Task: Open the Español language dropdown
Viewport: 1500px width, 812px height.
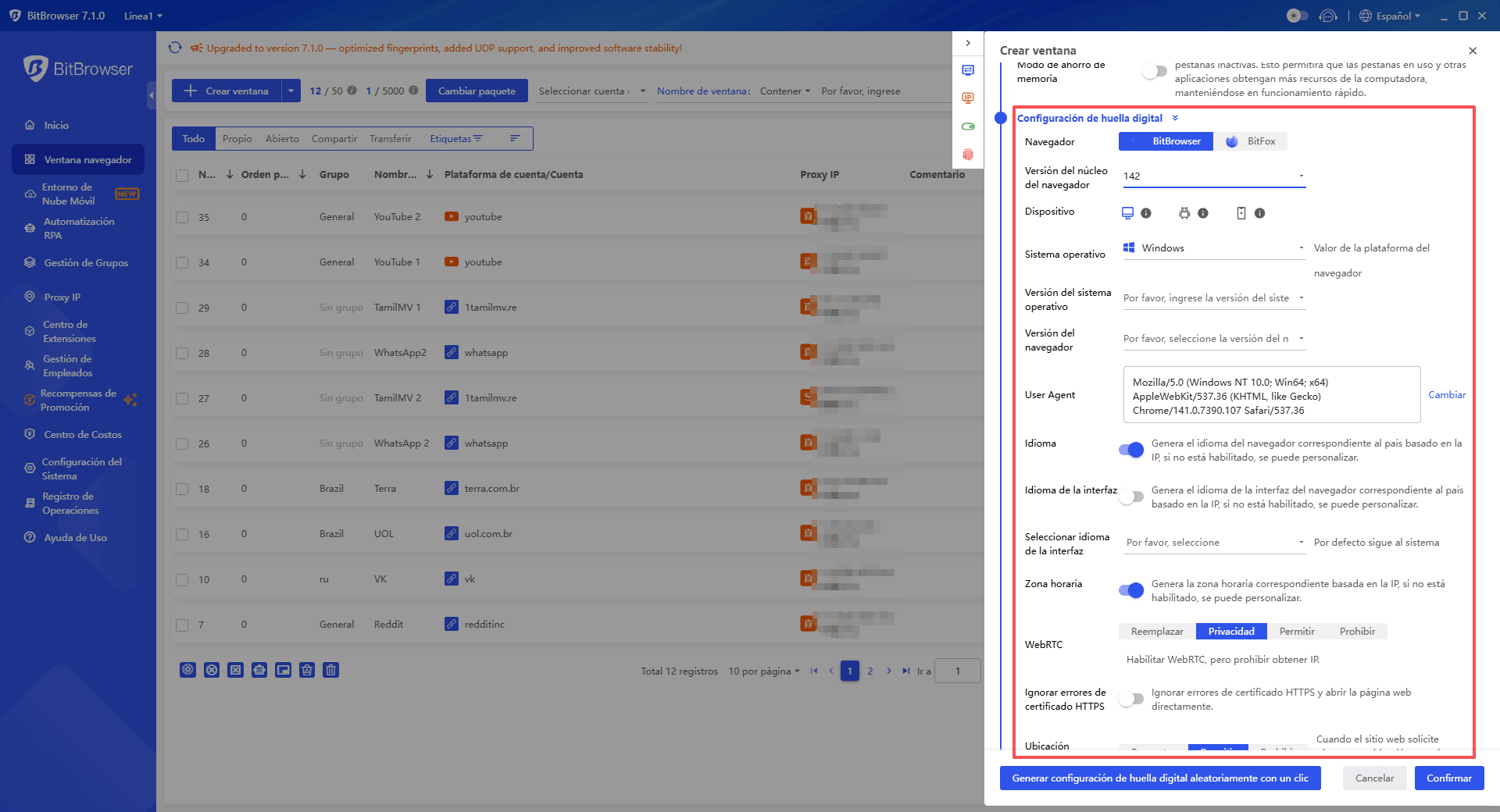Action: coord(1391,16)
